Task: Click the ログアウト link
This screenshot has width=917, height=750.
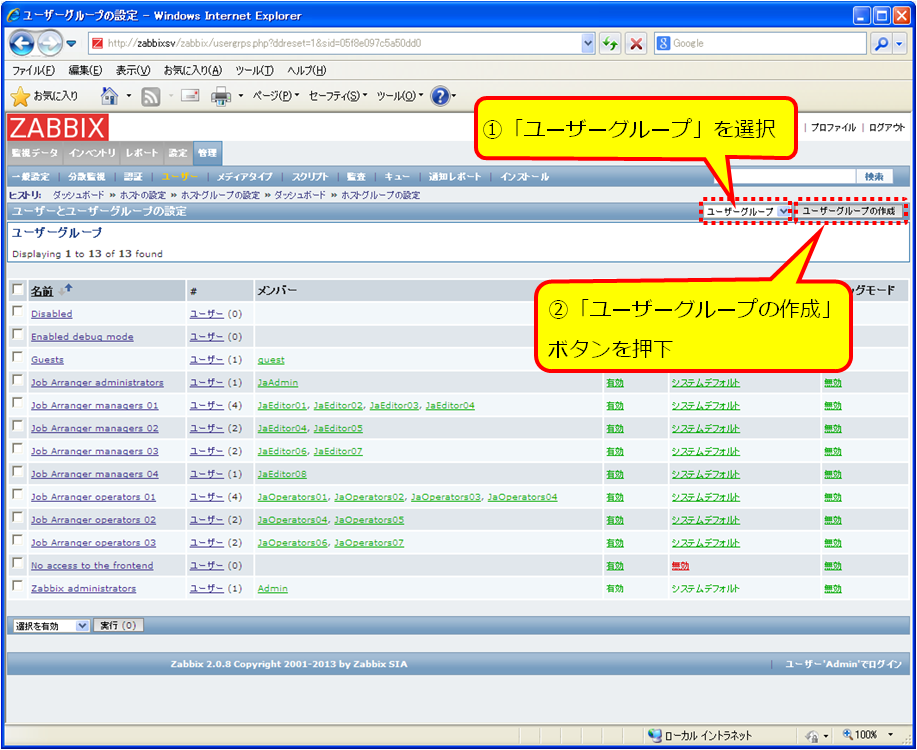Action: [x=887, y=128]
